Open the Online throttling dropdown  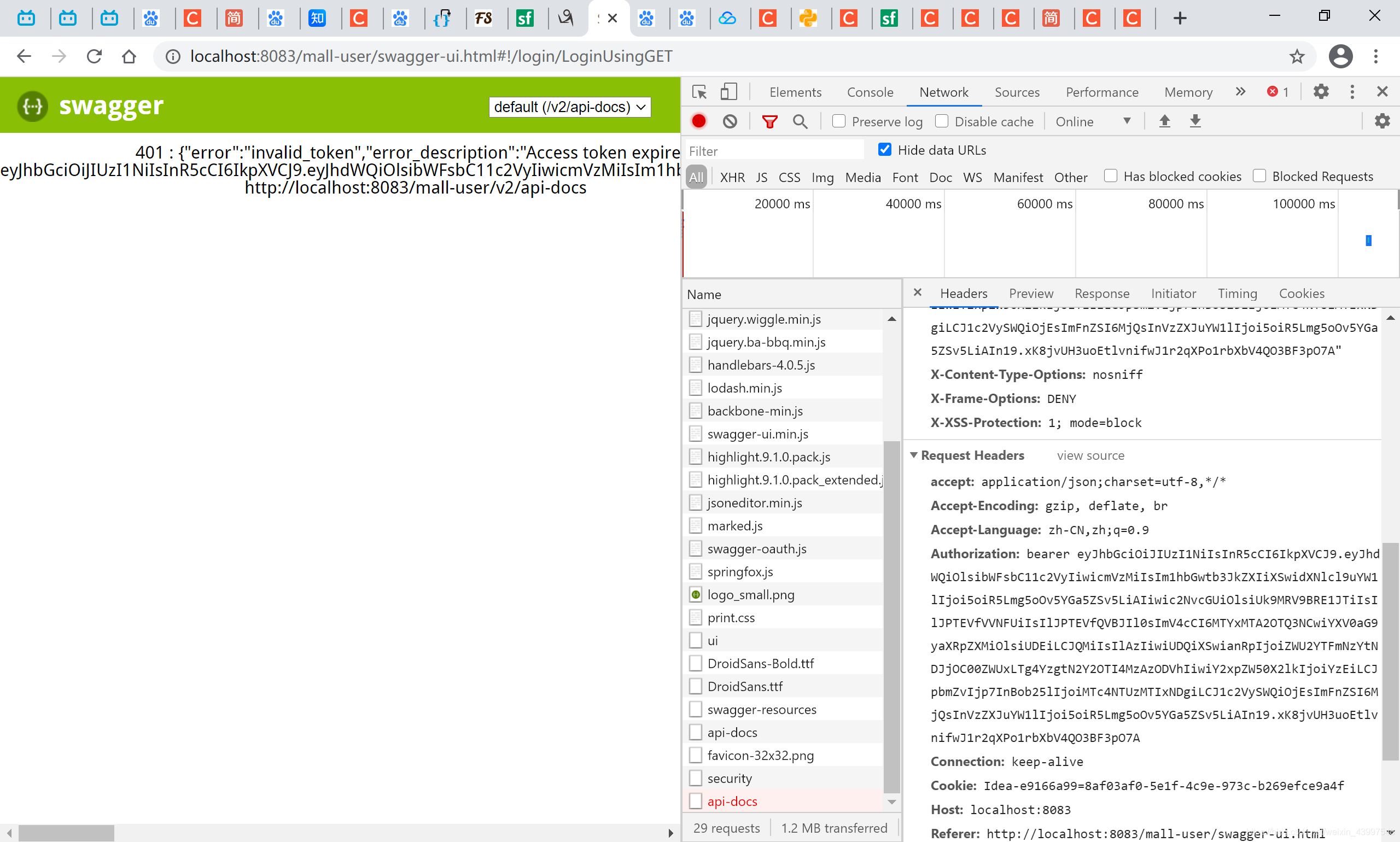(1093, 121)
